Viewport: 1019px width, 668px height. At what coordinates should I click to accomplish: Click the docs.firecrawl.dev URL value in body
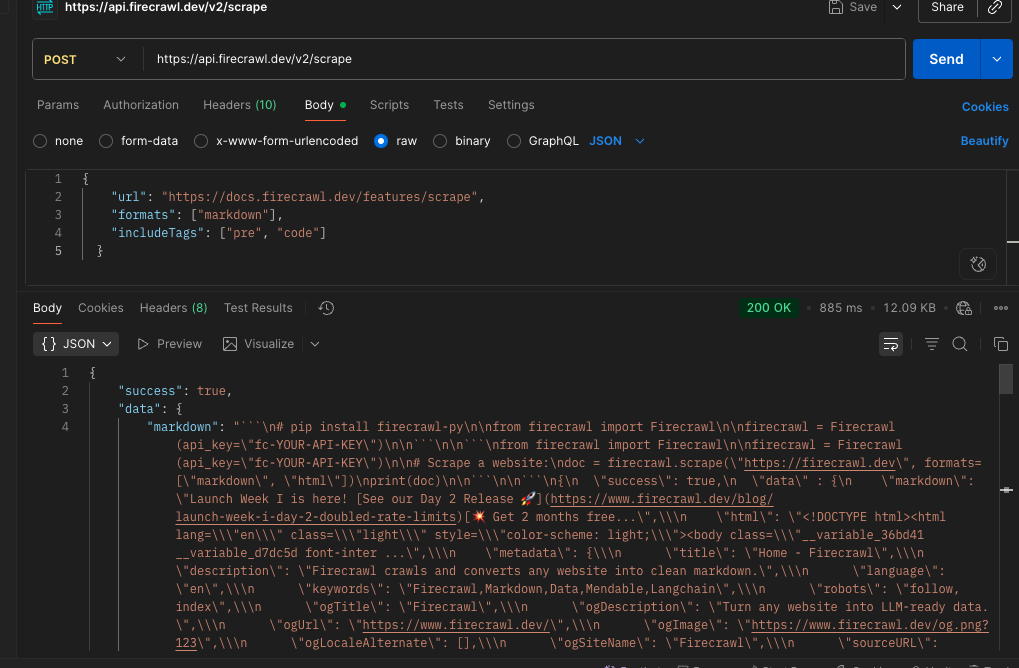click(319, 197)
